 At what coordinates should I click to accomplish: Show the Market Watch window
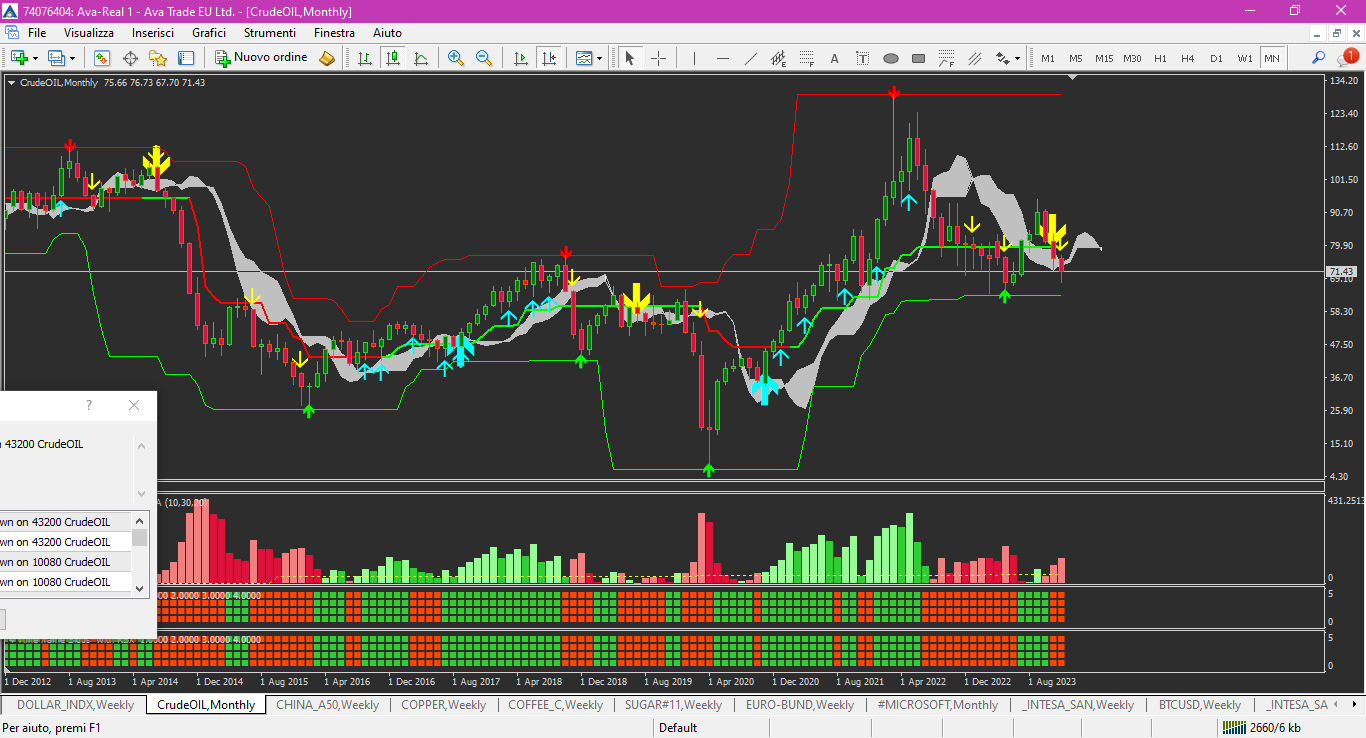[x=102, y=58]
